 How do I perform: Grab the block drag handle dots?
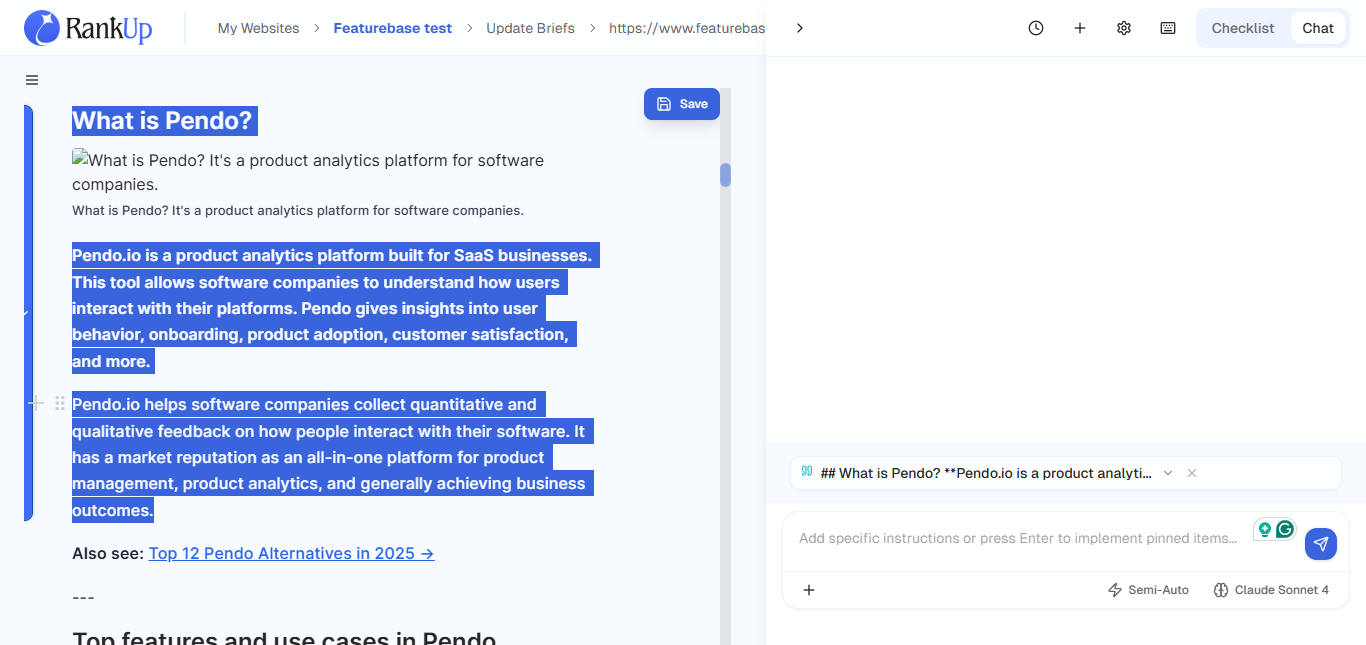(60, 403)
